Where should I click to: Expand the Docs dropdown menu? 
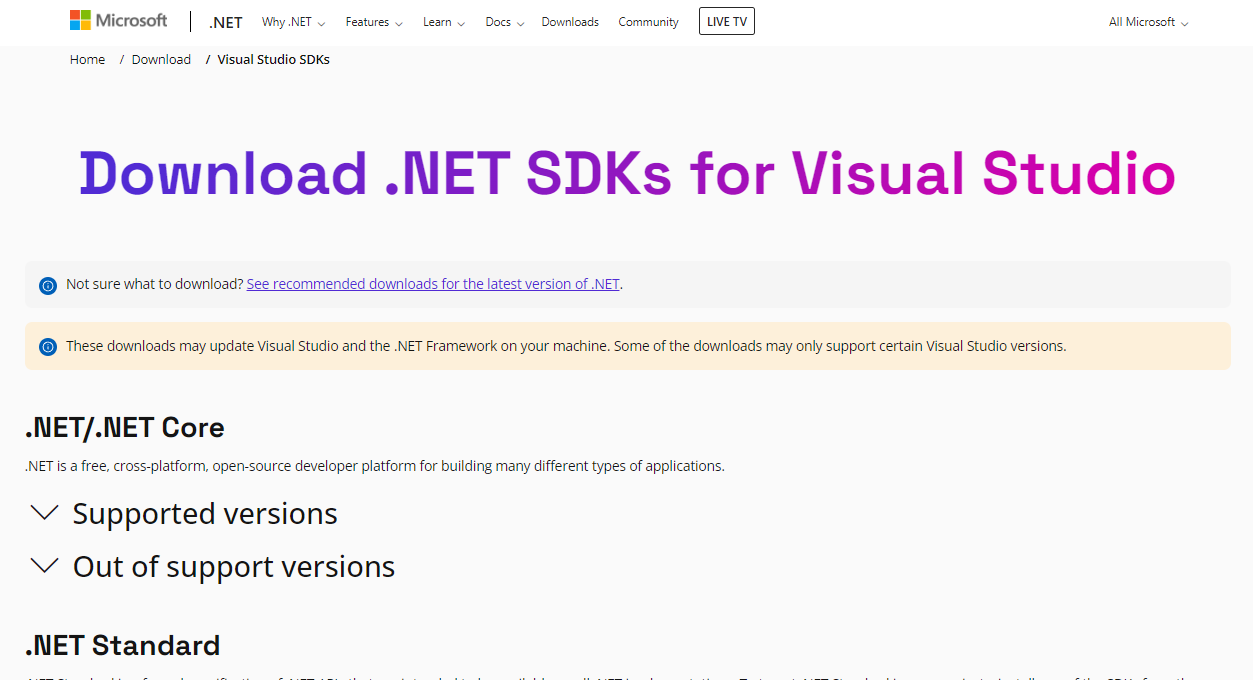pyautogui.click(x=505, y=22)
